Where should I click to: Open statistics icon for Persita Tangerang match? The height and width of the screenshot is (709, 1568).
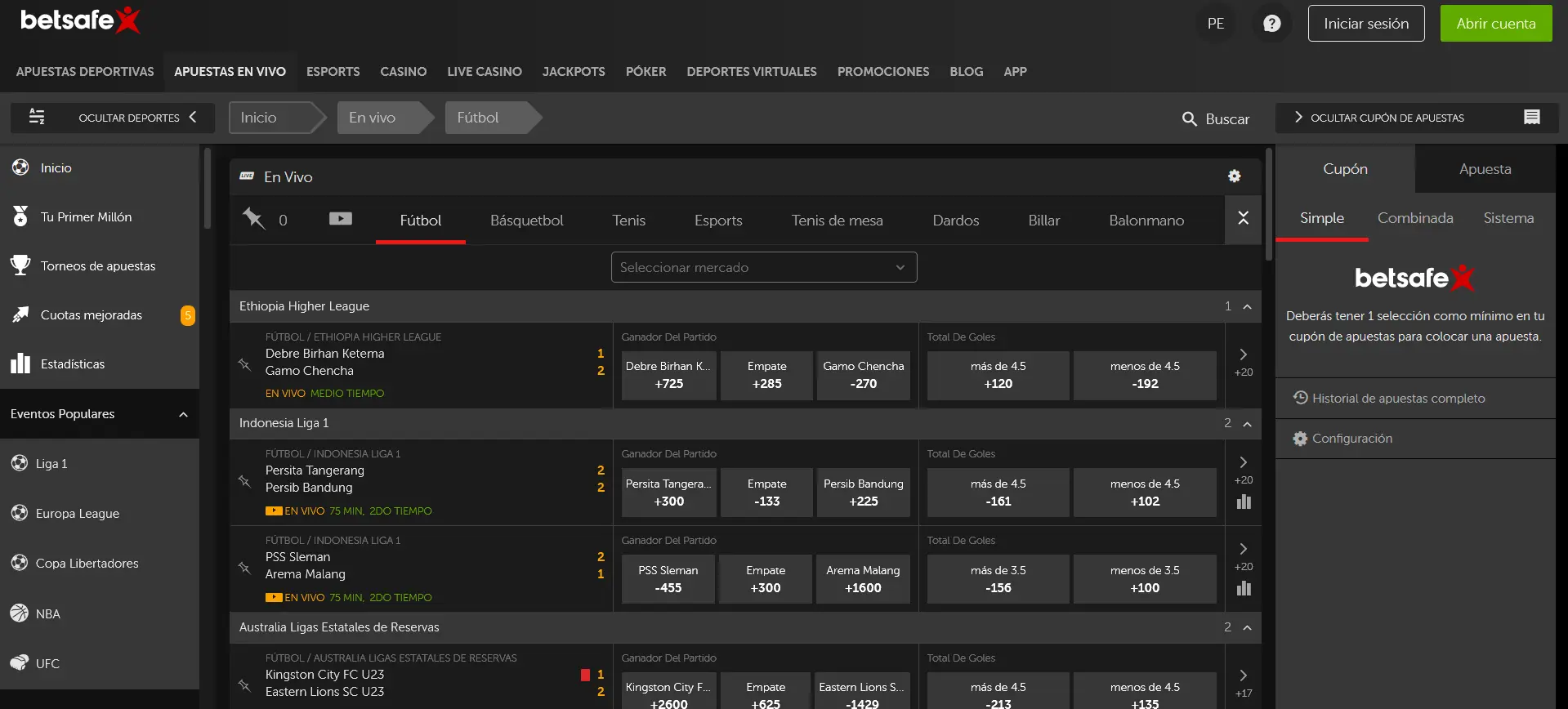click(1244, 502)
